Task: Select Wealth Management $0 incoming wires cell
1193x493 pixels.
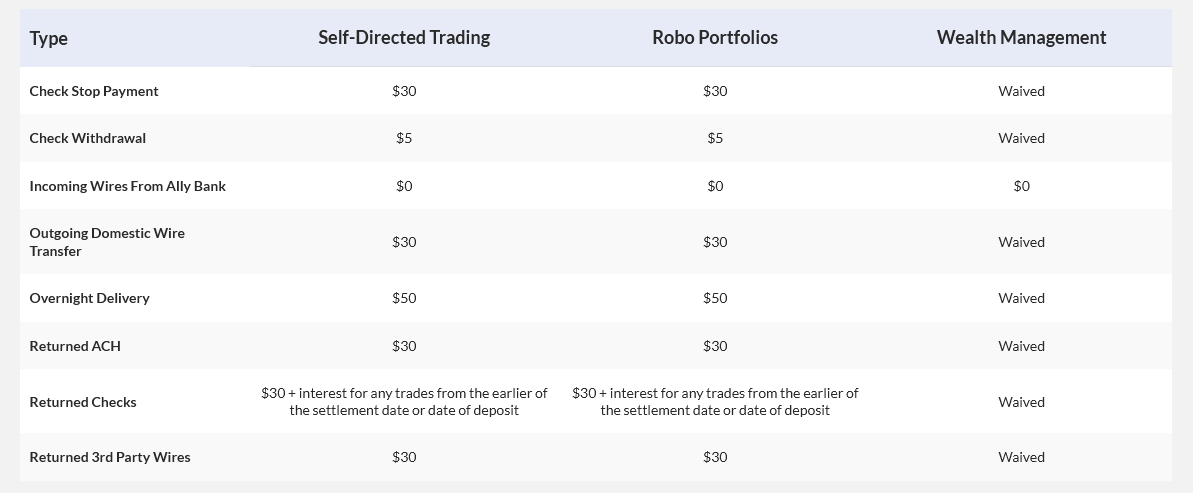Action: point(1021,186)
